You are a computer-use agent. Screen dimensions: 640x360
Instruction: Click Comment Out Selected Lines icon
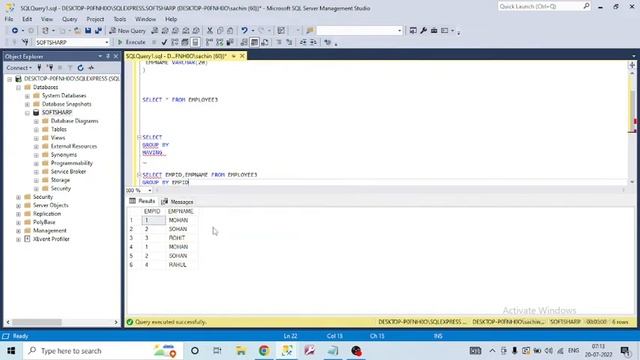click(x=279, y=42)
